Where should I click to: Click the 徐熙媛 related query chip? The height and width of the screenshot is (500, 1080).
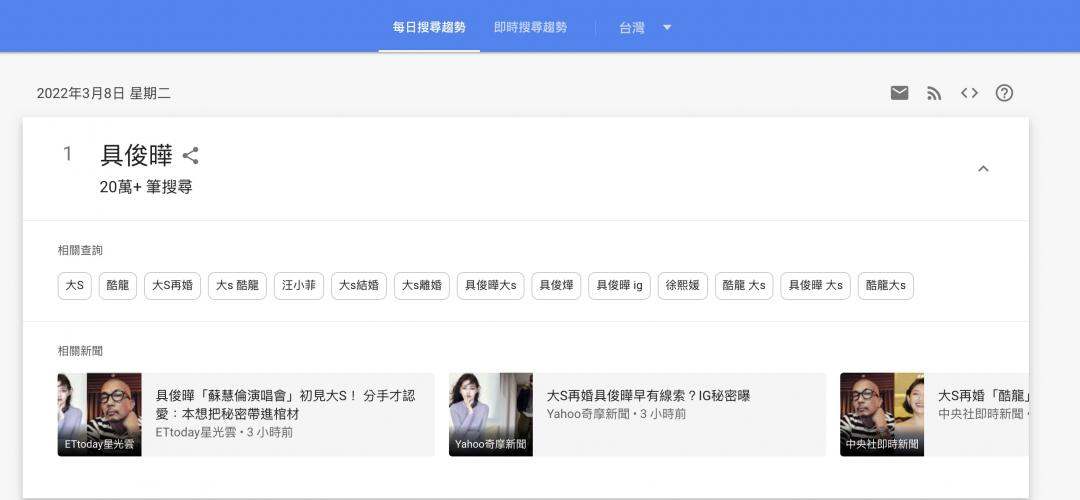tap(682, 286)
